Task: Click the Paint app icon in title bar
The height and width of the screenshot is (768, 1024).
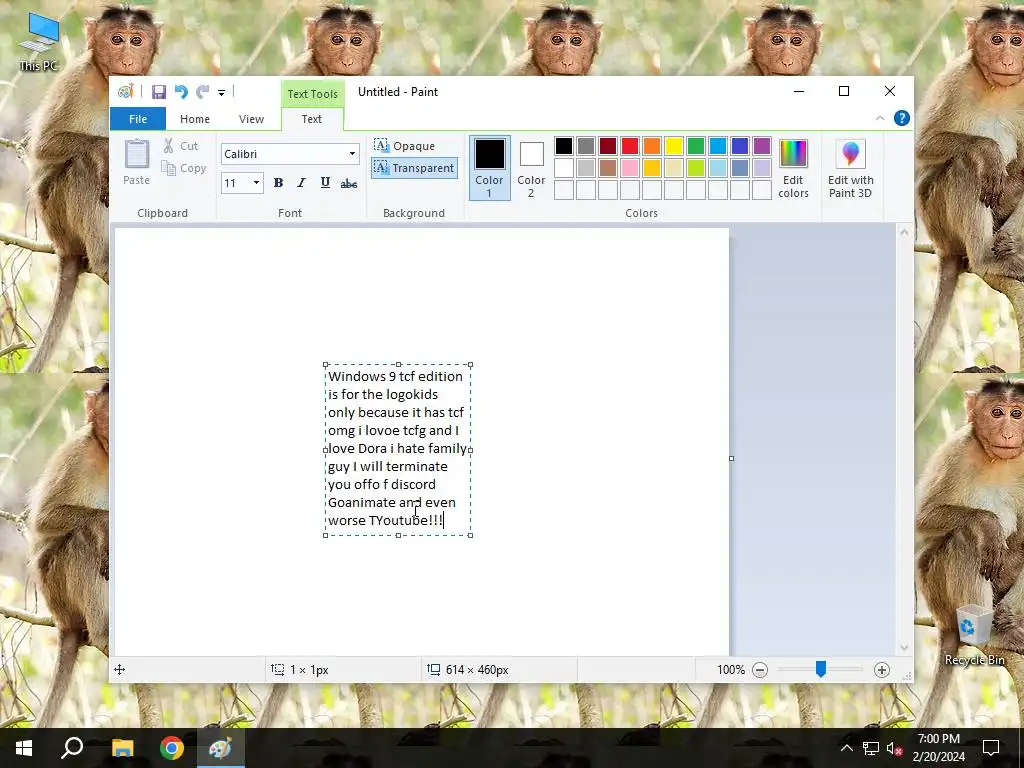Action: [x=125, y=92]
